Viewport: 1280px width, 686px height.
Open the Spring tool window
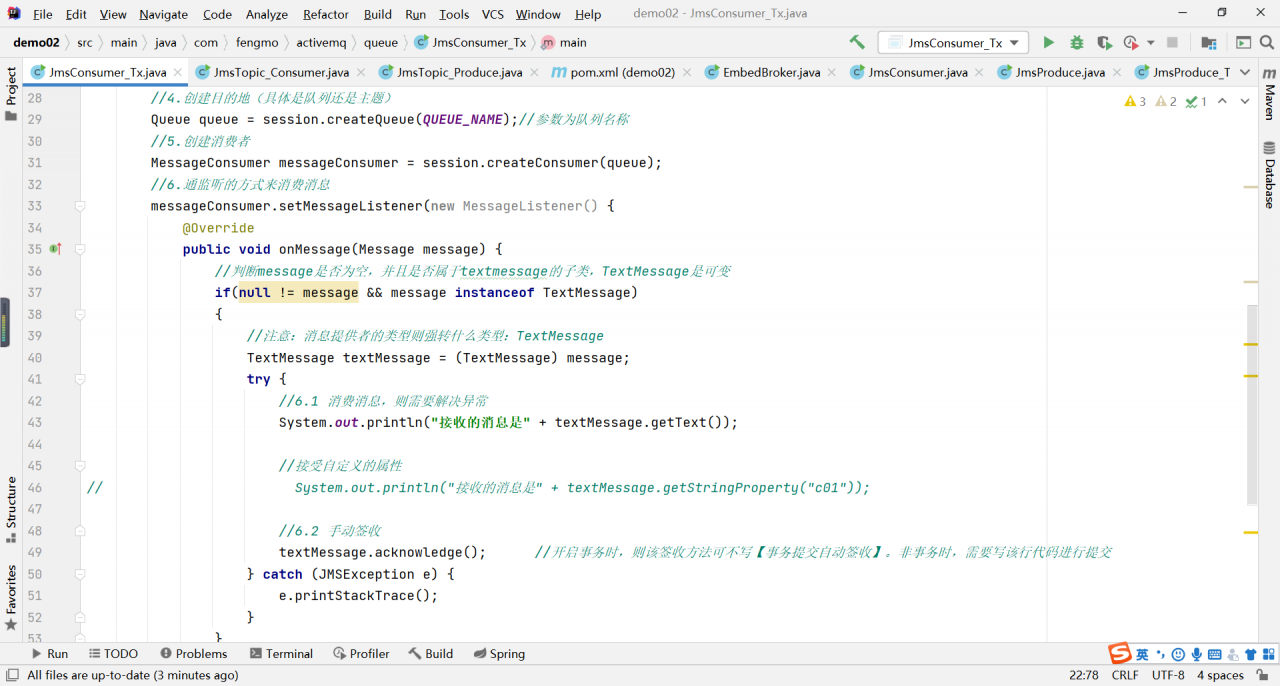pyautogui.click(x=498, y=654)
